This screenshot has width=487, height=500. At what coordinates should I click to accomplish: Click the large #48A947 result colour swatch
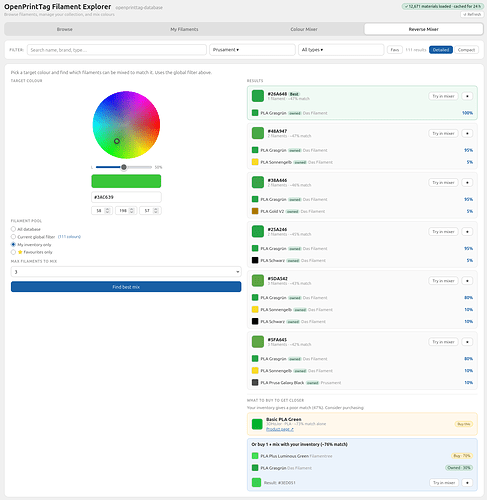pyautogui.click(x=258, y=133)
